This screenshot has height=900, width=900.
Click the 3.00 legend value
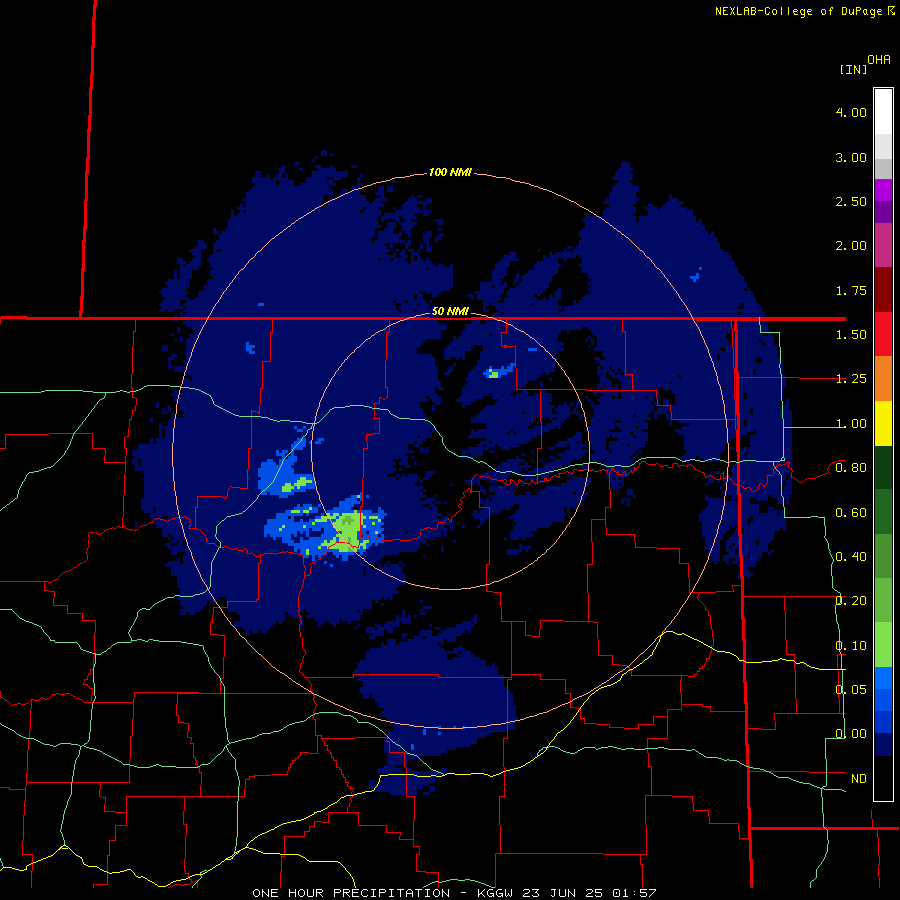tap(851, 157)
